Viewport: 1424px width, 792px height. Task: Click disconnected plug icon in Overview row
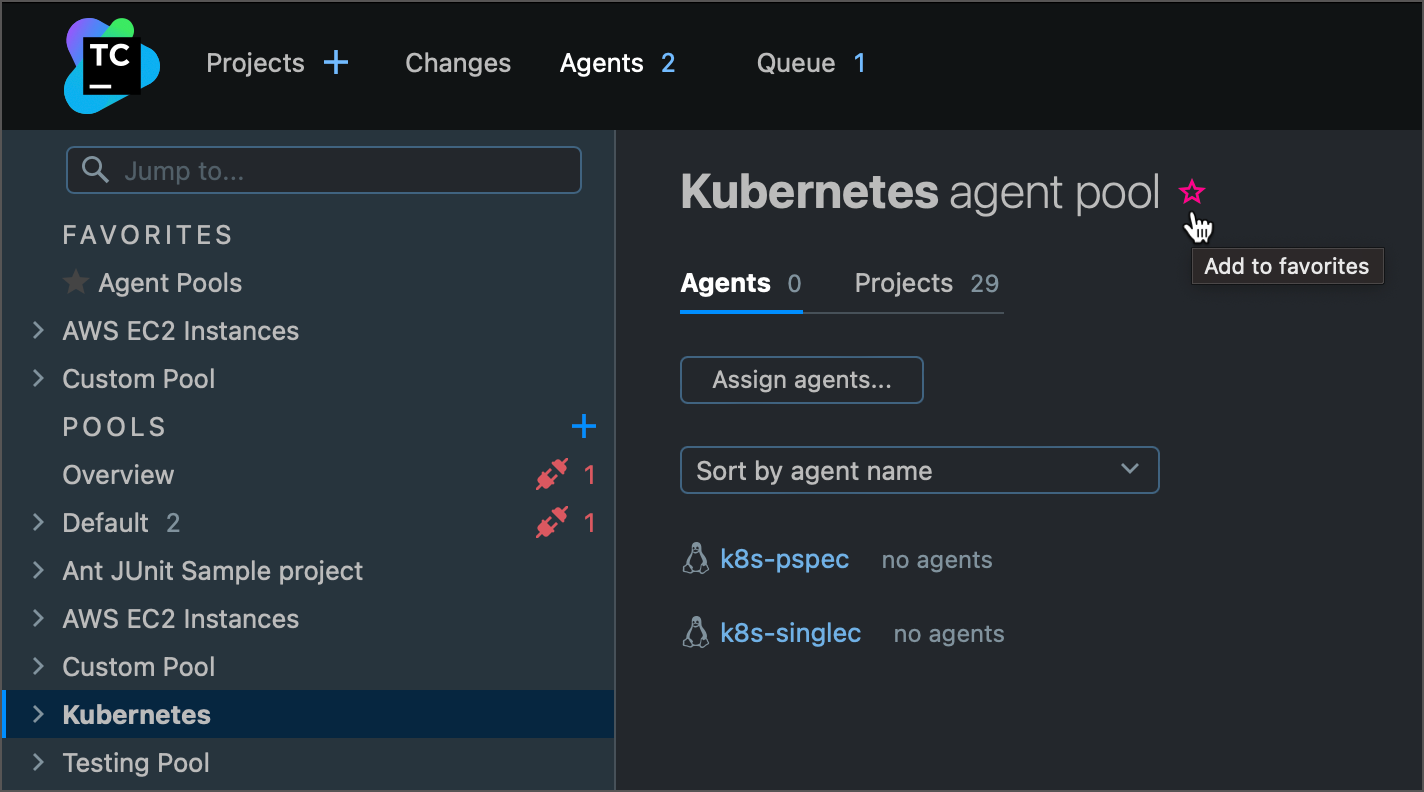(552, 475)
